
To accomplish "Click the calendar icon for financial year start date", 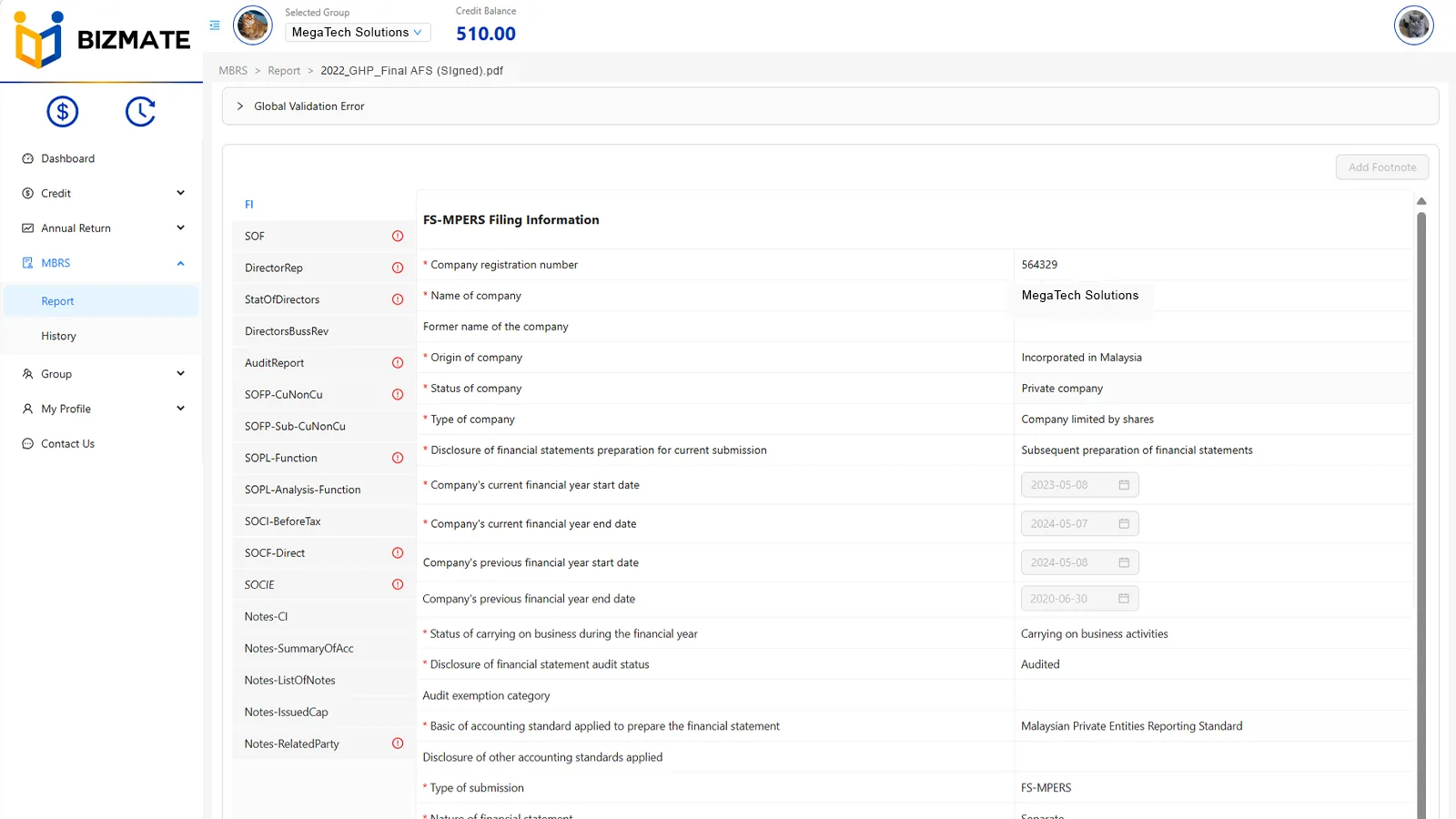I will [1124, 485].
